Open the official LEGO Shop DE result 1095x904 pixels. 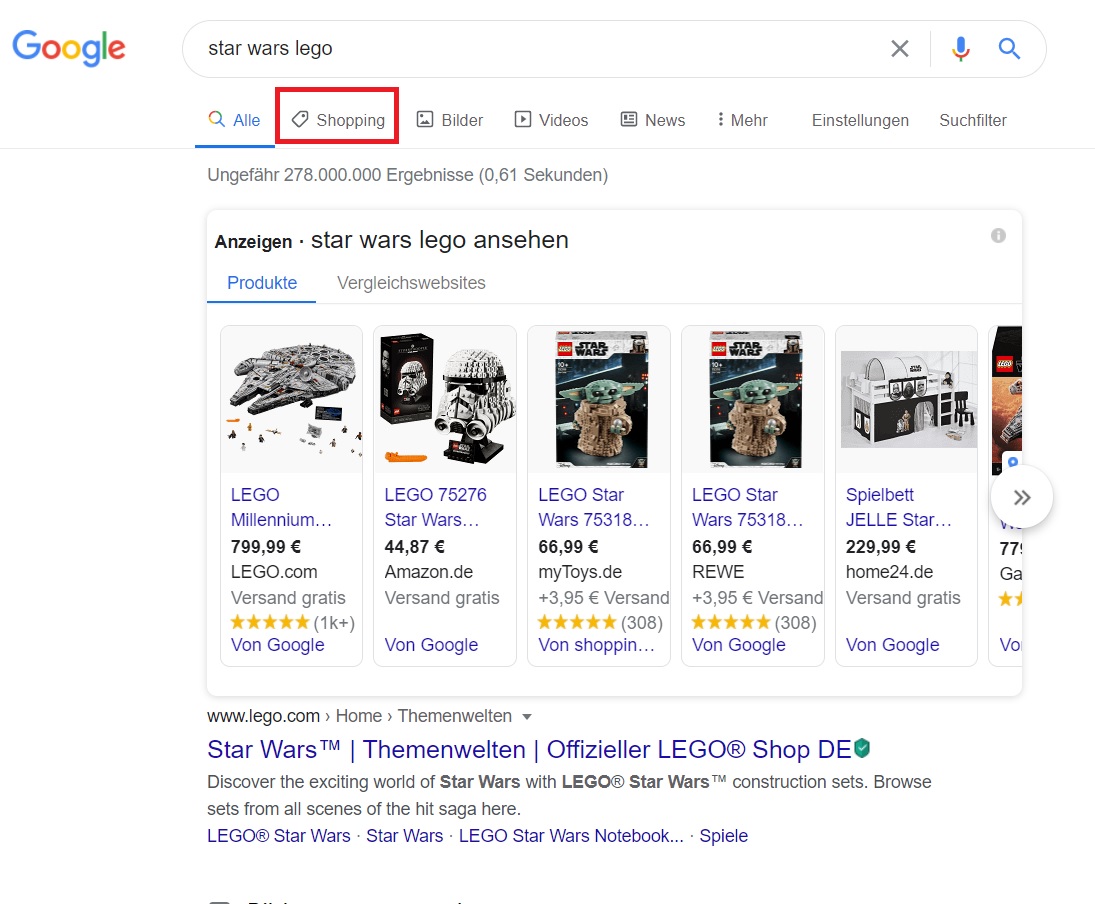pyautogui.click(x=529, y=750)
